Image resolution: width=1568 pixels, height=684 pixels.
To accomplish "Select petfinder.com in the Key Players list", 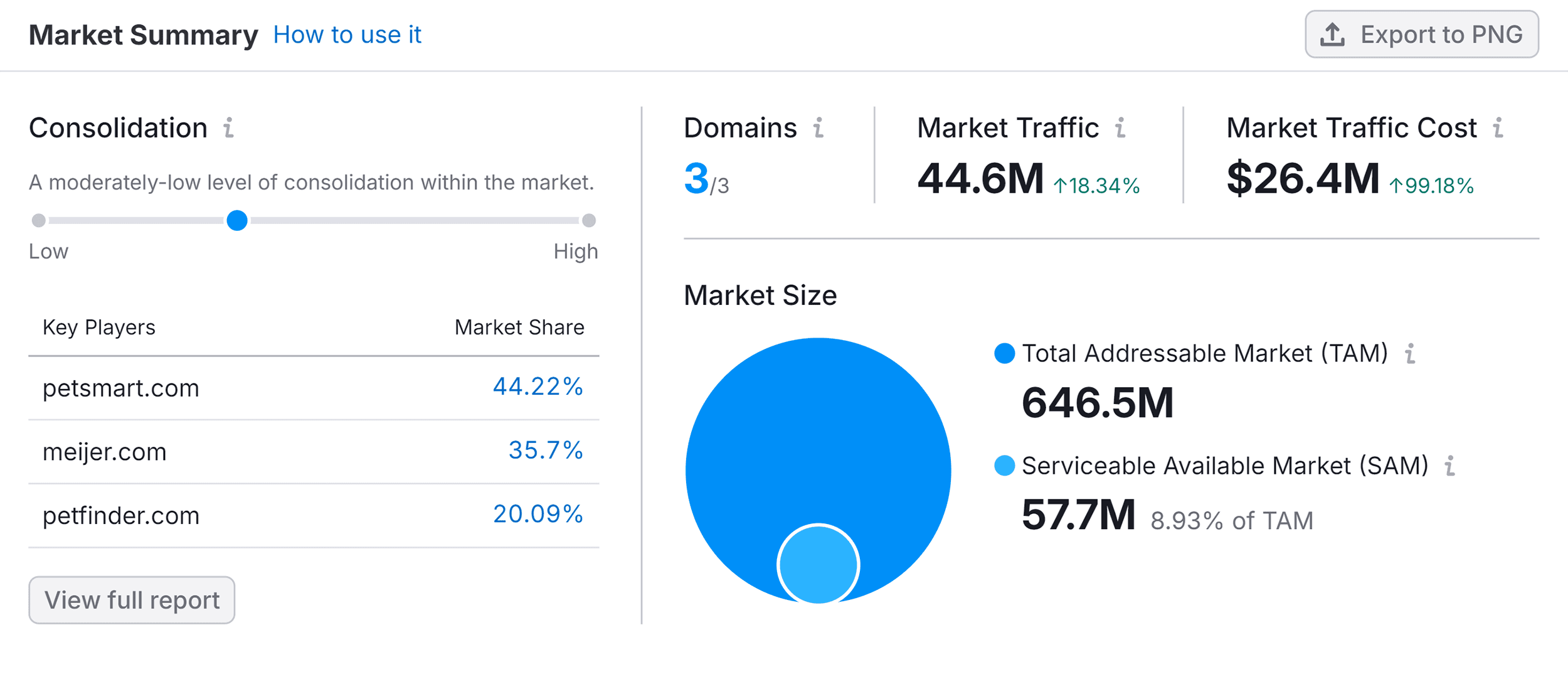I will pos(120,516).
